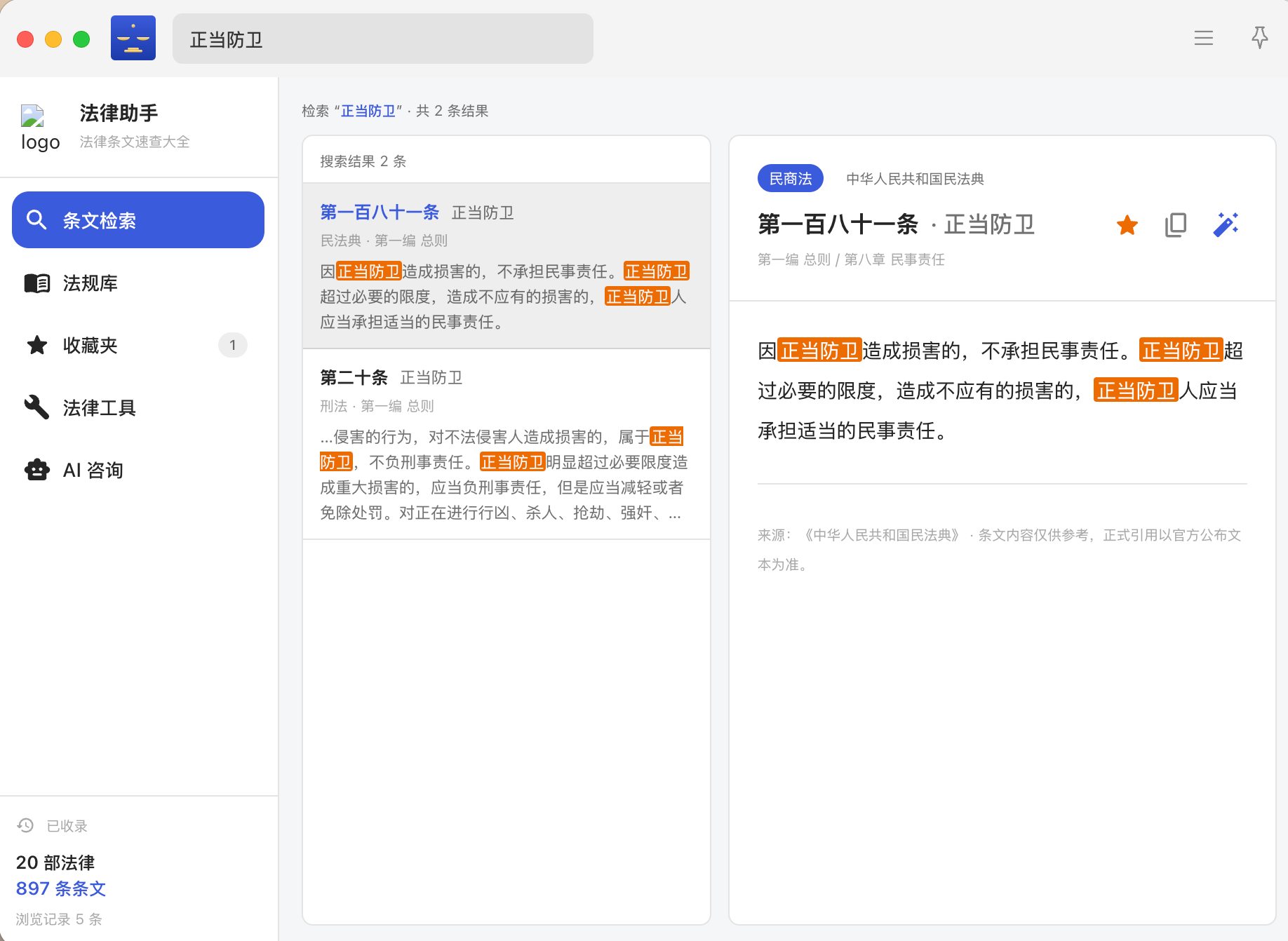Click 已收录 label
Screen dimensions: 1288x941
[x=67, y=826]
